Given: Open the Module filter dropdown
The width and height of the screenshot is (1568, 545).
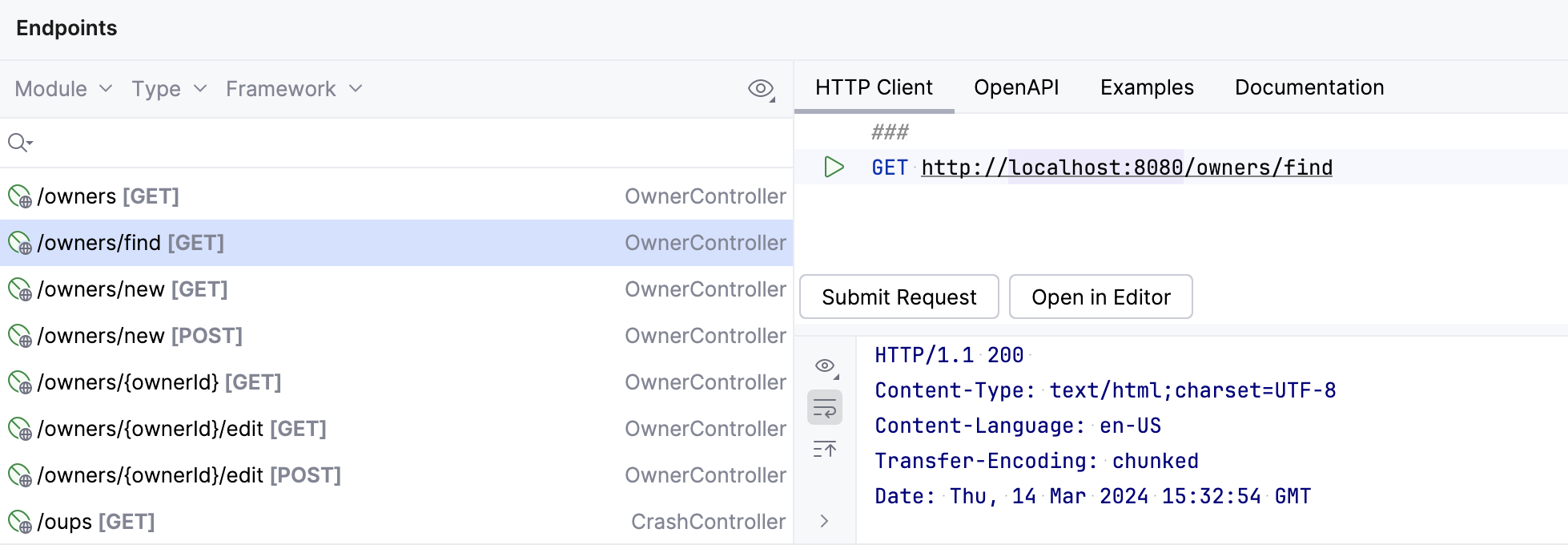Looking at the screenshot, I should [63, 89].
